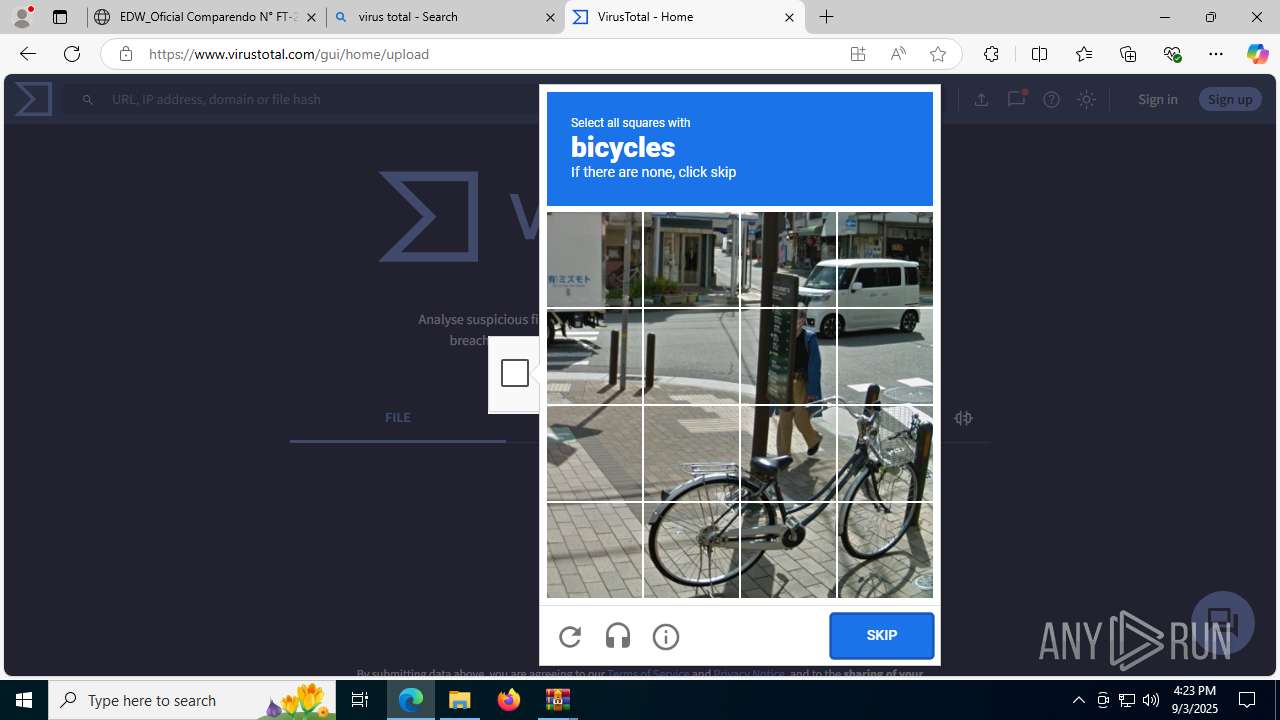Screen dimensions: 1280x720
Task: Open a new browser tab
Action: [827, 17]
